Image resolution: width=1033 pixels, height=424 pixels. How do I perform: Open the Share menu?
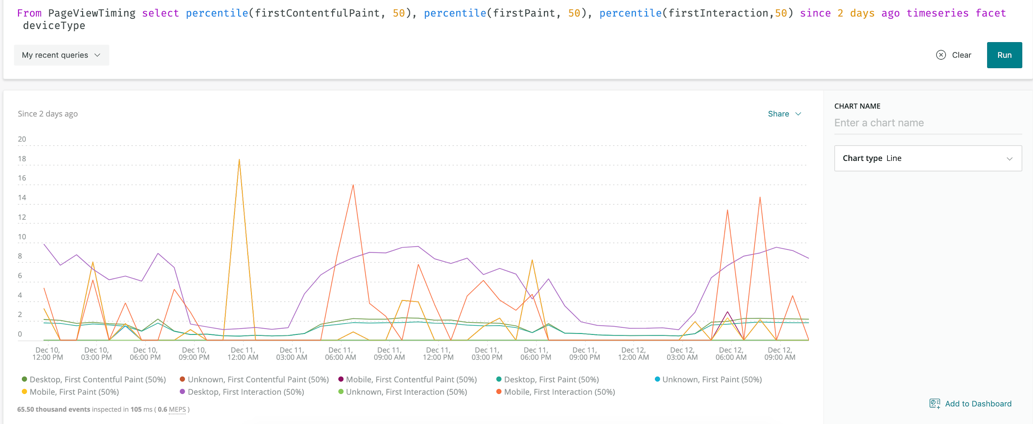coord(785,114)
